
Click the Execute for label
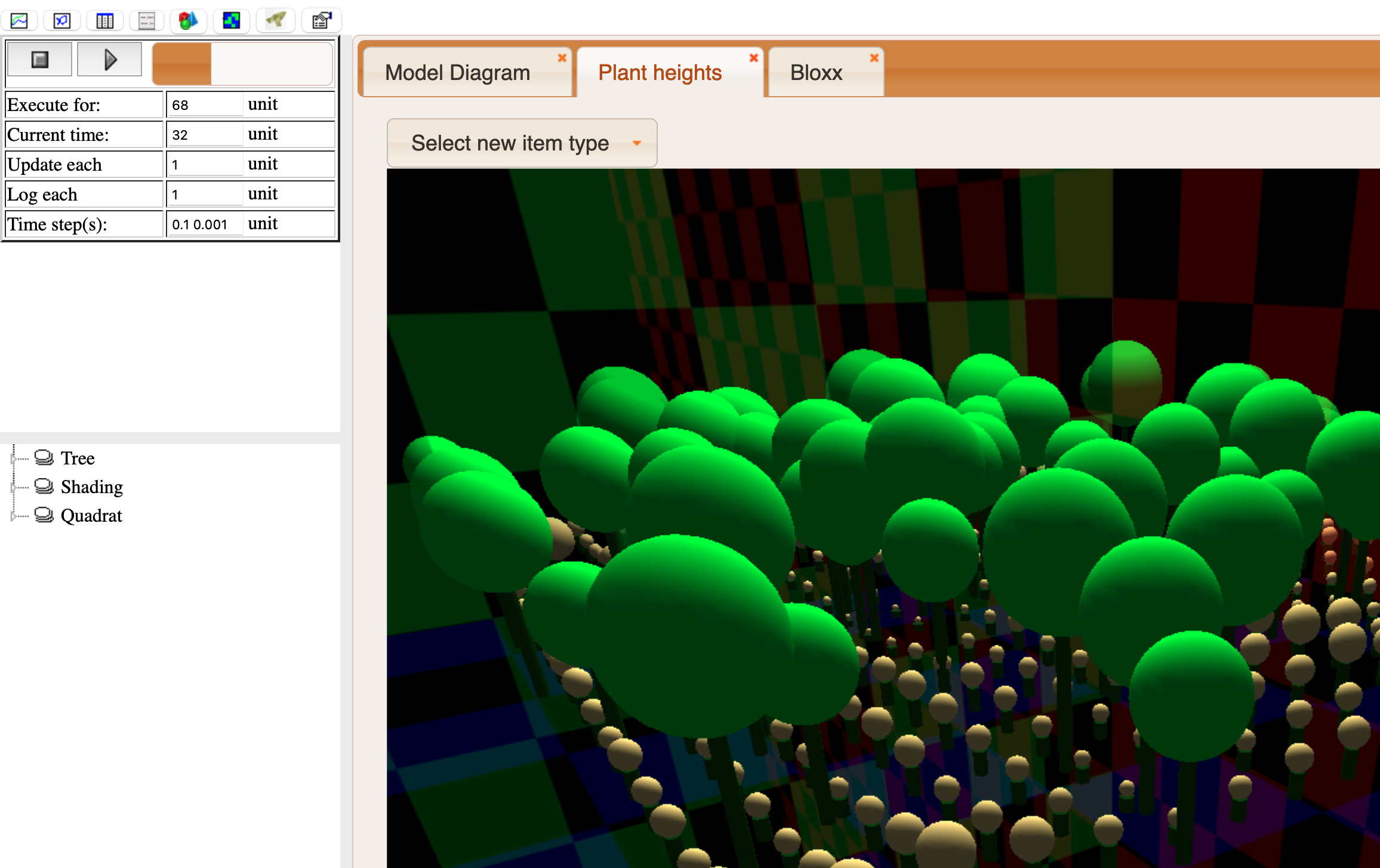pyautogui.click(x=54, y=105)
